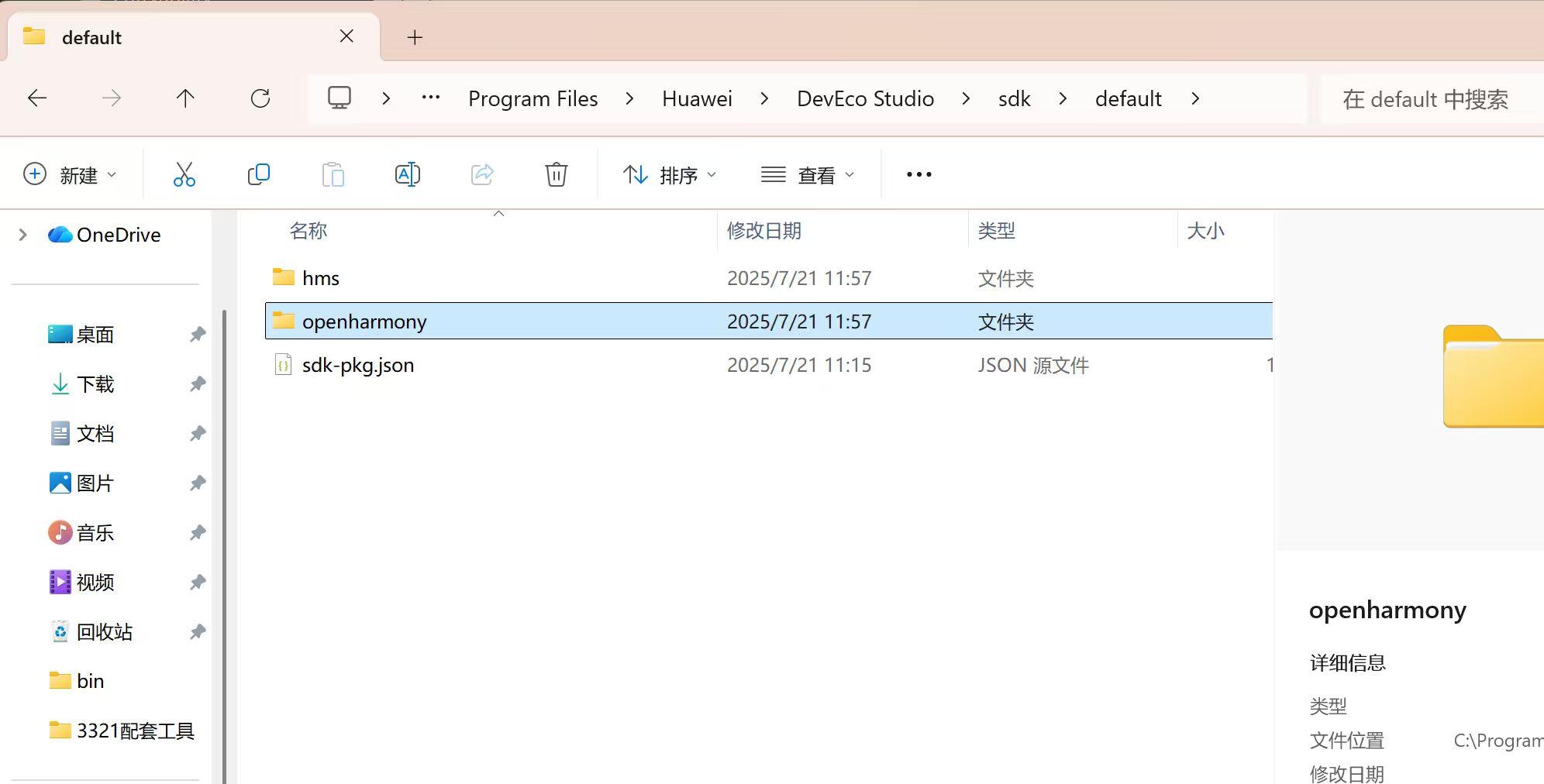
Task: Copy the selected item using toolbar
Action: (x=258, y=174)
